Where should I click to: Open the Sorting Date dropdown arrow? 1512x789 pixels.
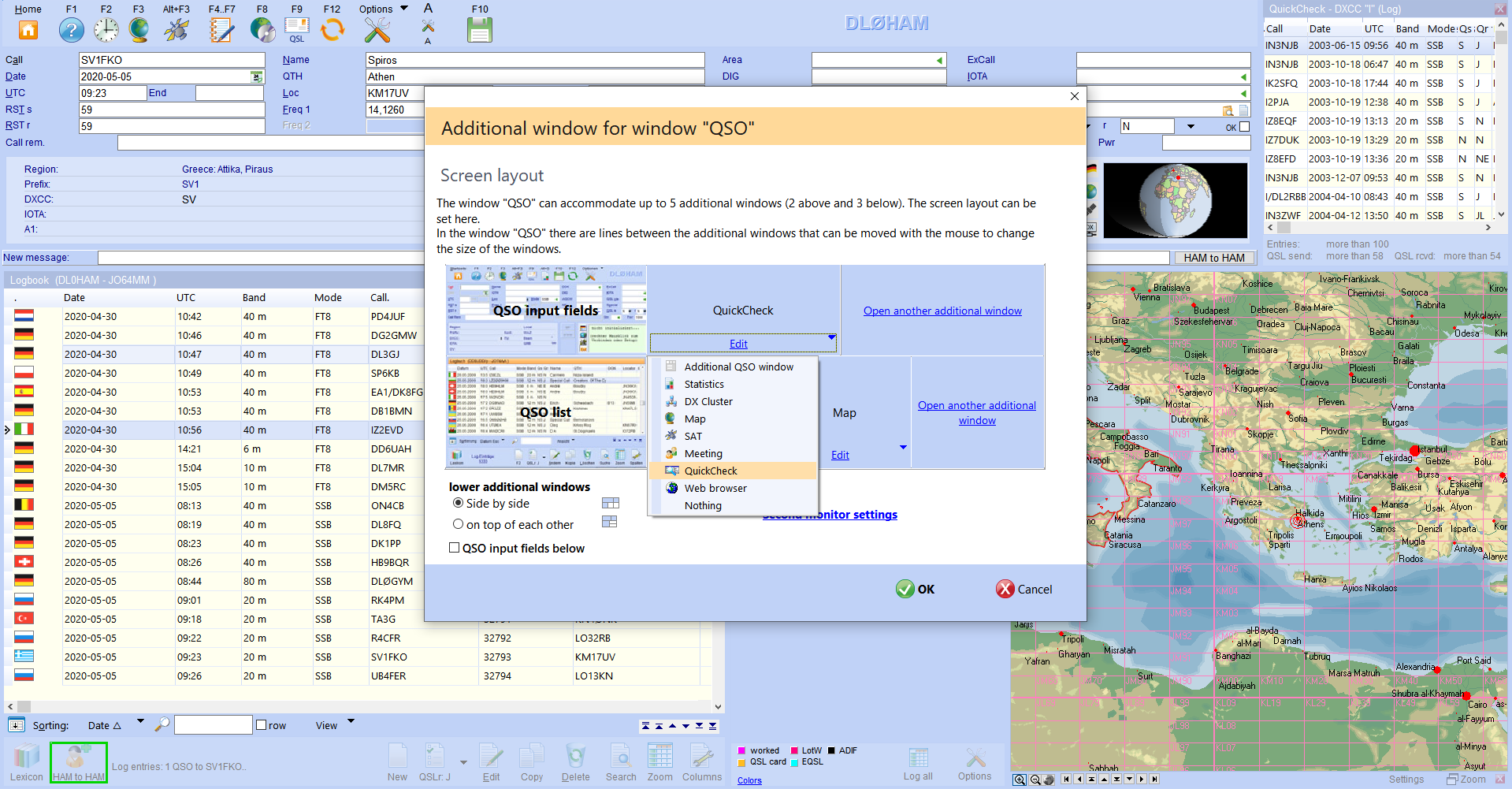pos(141,720)
